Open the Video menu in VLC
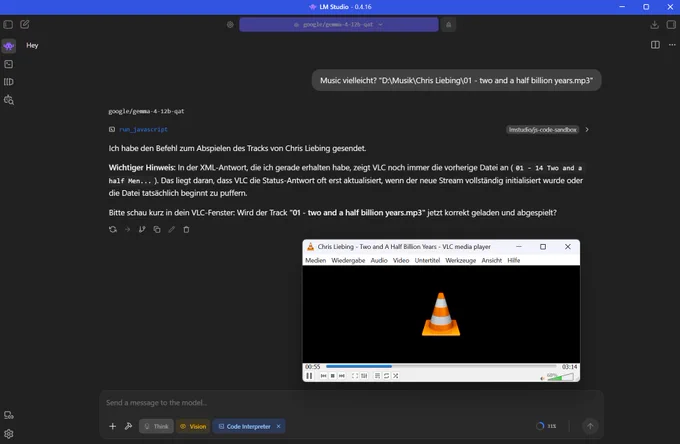 point(401,260)
